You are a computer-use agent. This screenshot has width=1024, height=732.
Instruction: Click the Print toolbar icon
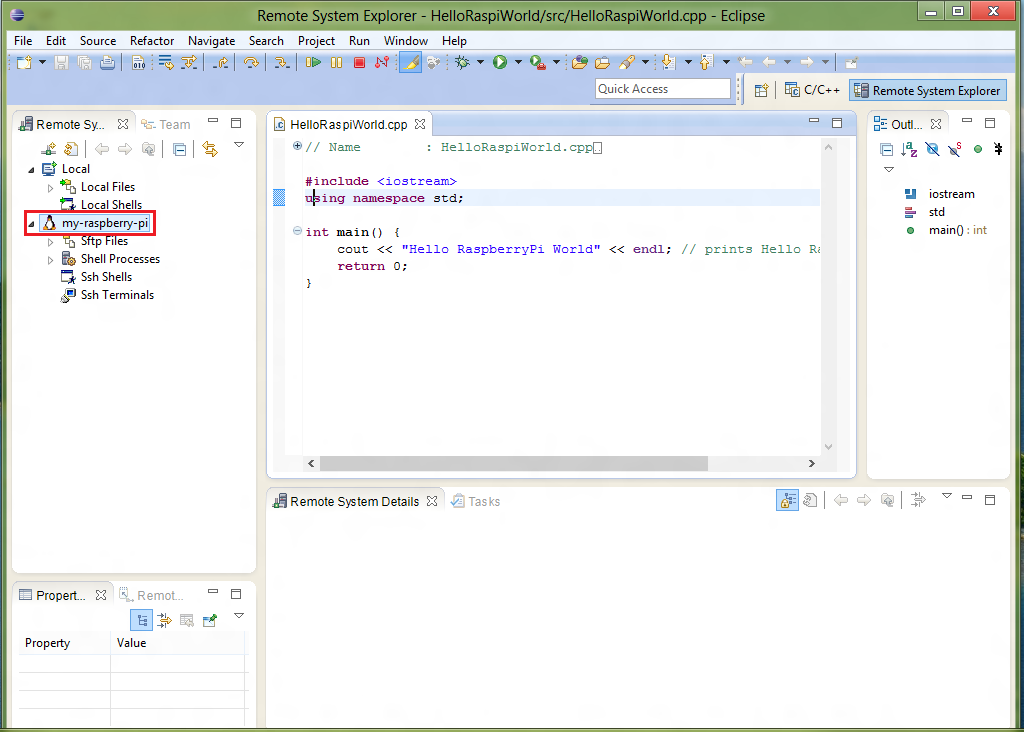(x=107, y=63)
